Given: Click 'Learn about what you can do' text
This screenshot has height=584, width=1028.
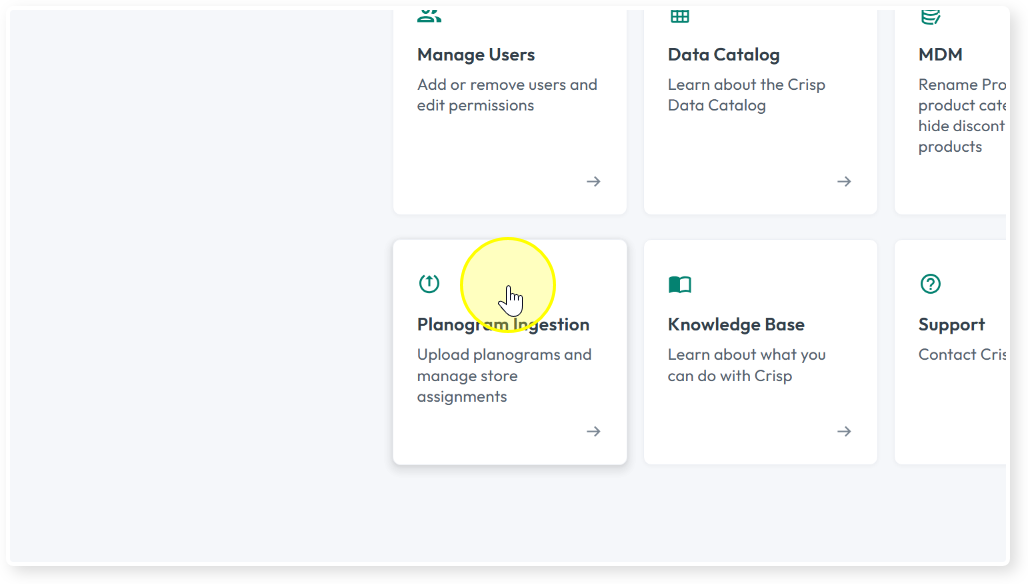Looking at the screenshot, I should (x=747, y=365).
